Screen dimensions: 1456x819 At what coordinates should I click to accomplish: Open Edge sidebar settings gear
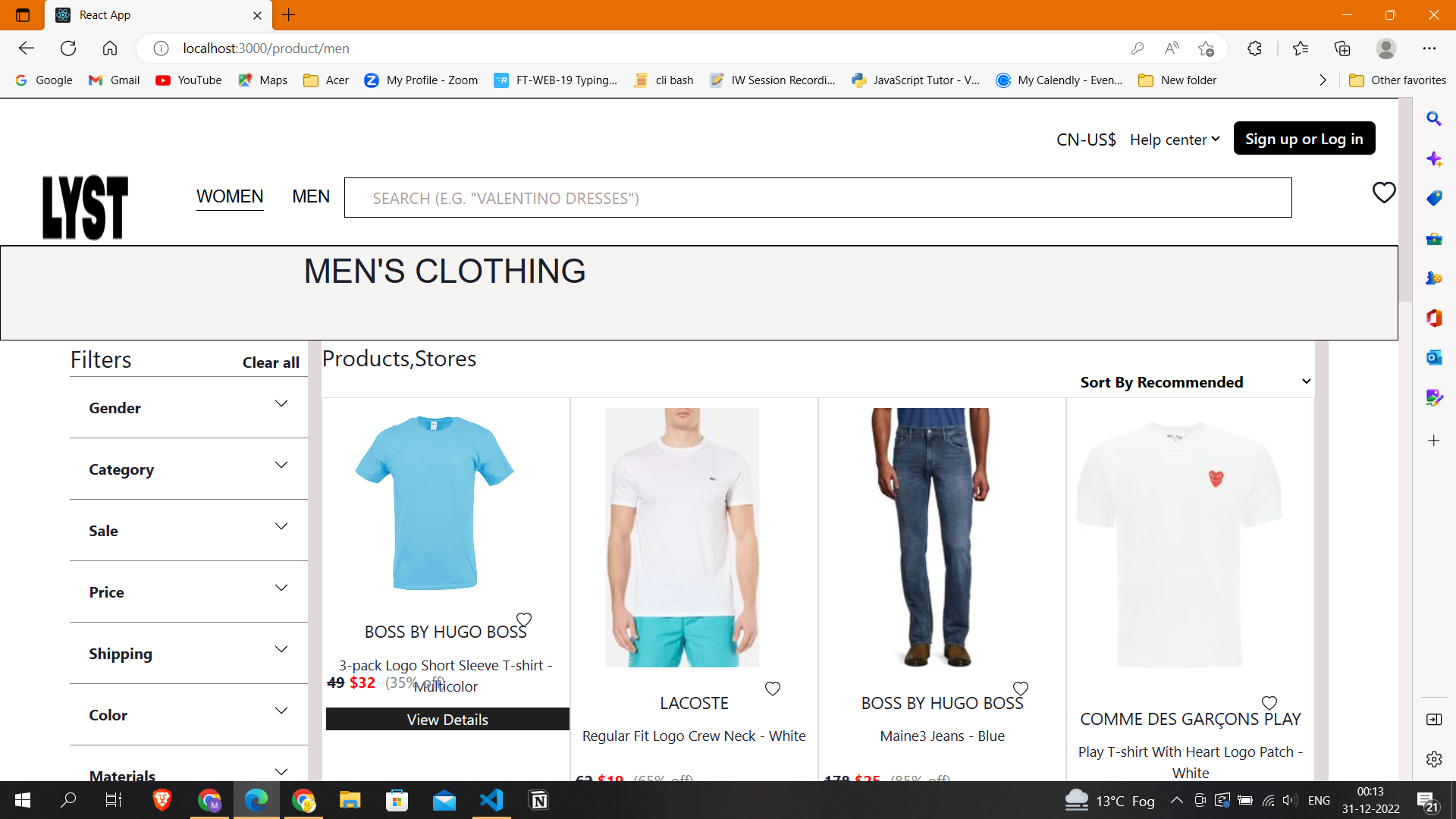pos(1434,759)
